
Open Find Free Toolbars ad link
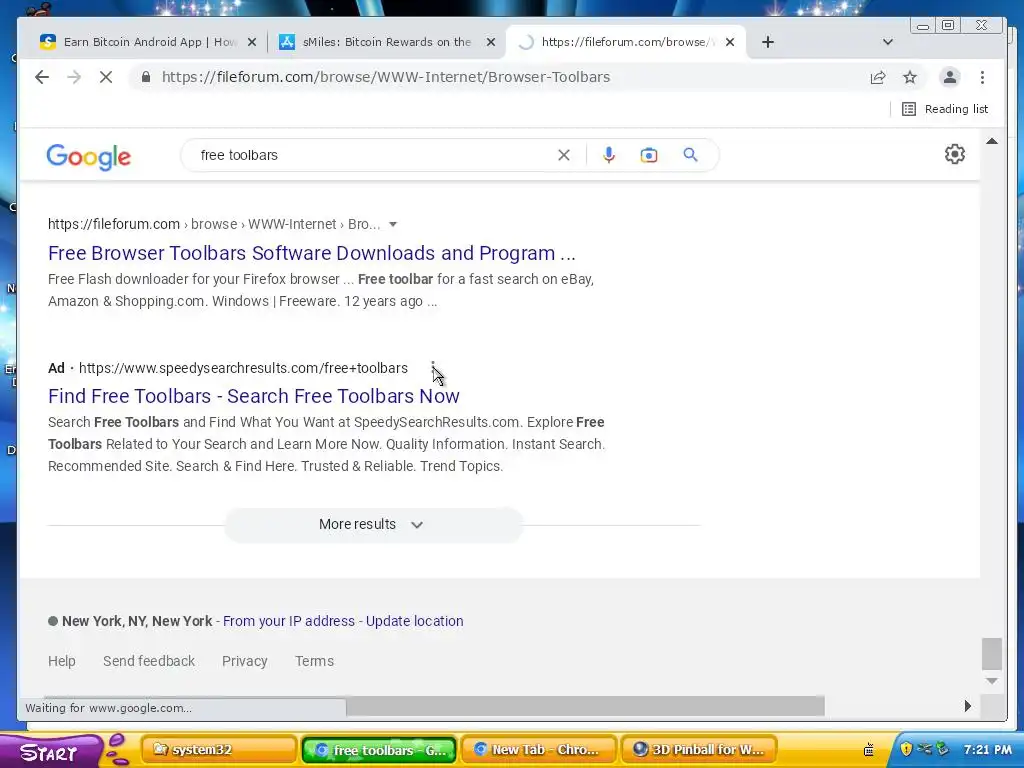[x=254, y=396]
